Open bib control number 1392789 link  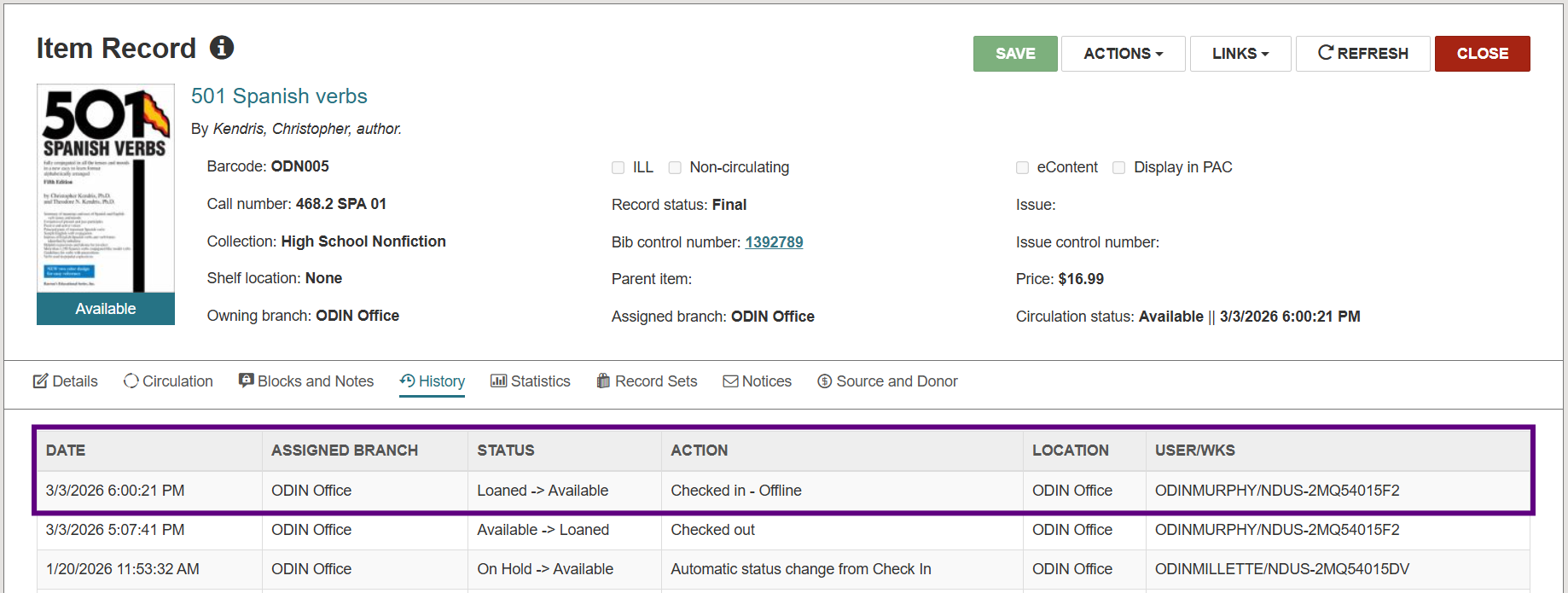774,242
